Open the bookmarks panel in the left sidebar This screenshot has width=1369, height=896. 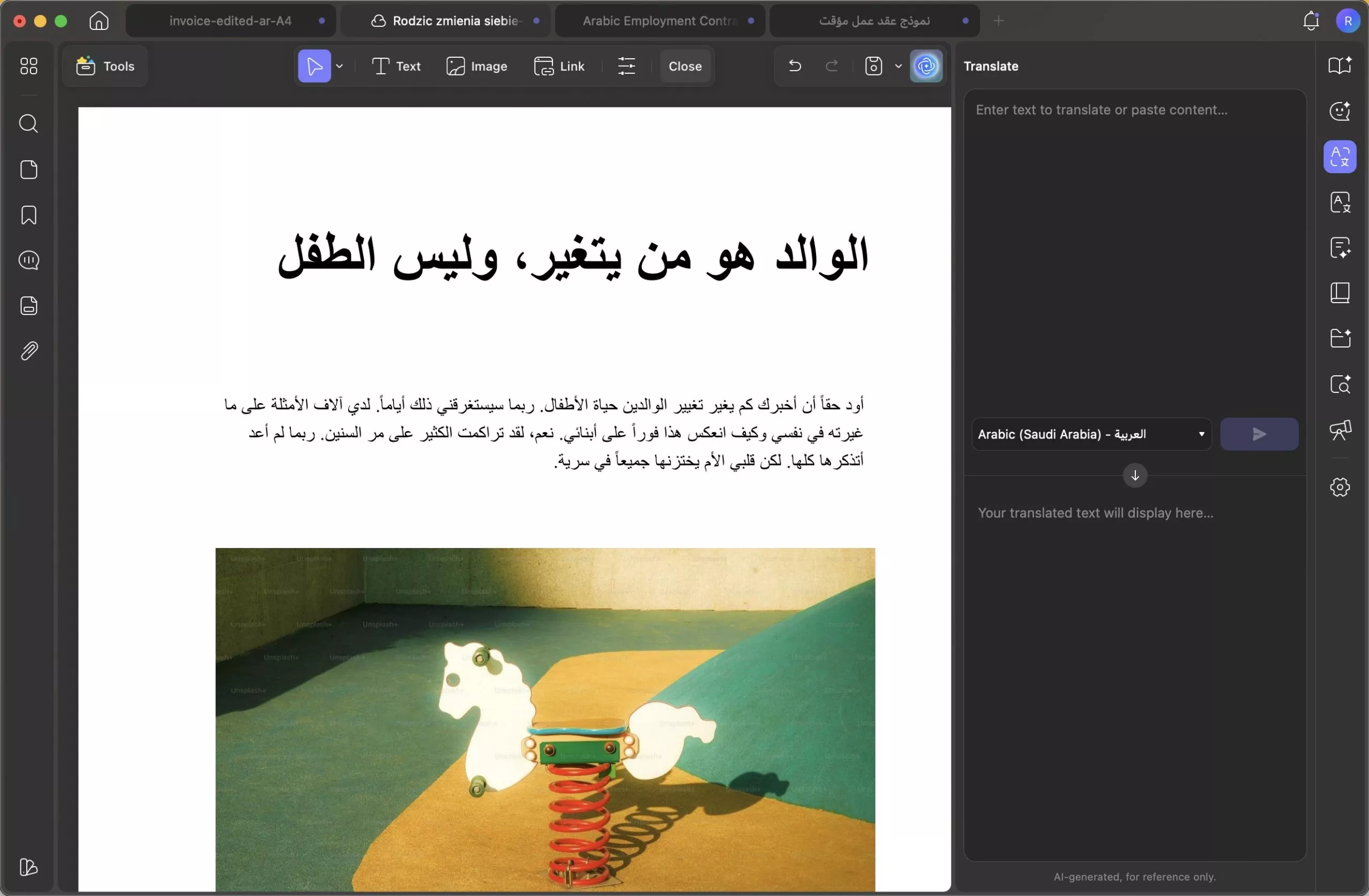[28, 215]
